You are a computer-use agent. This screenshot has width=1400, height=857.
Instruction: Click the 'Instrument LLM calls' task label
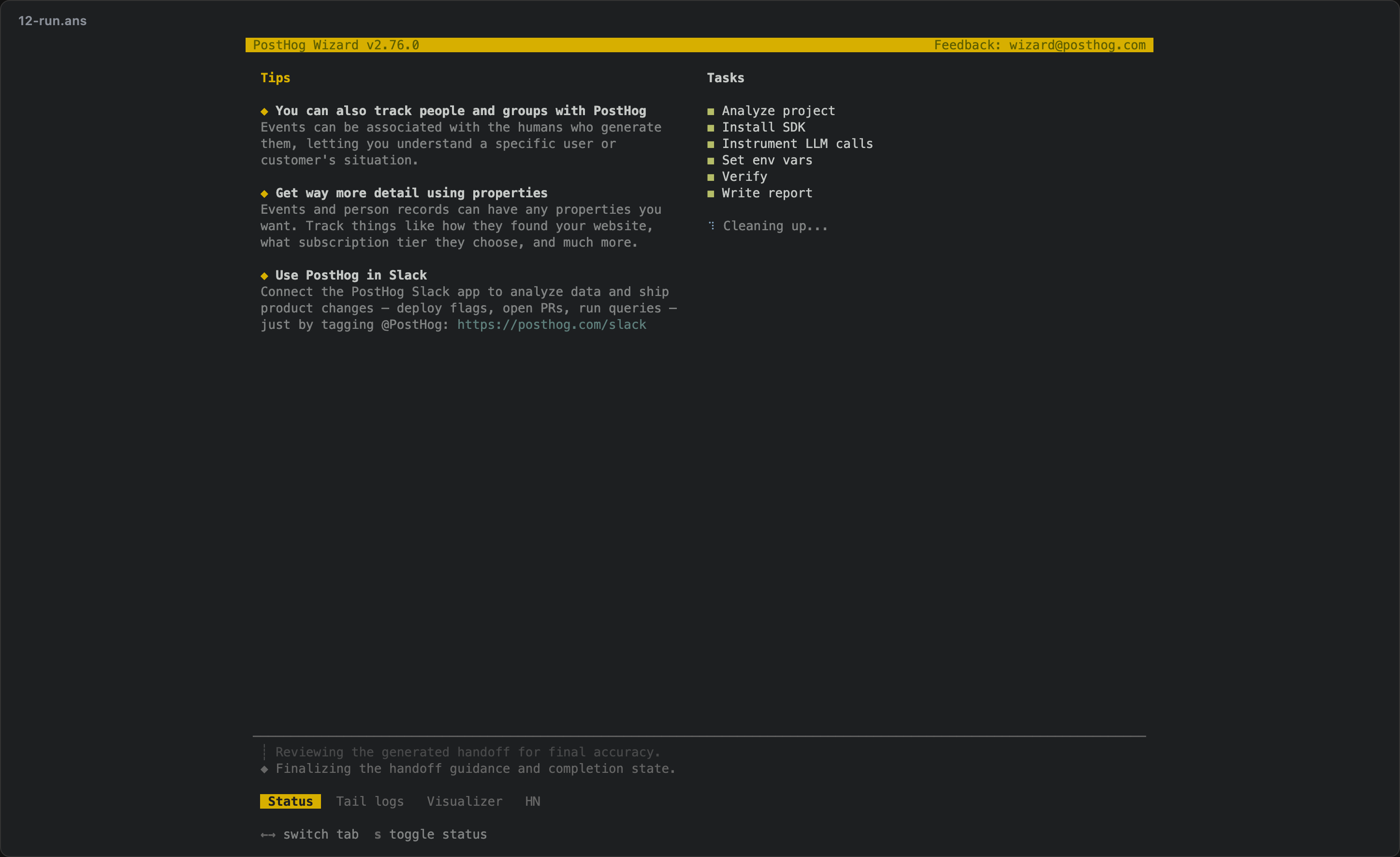point(797,144)
